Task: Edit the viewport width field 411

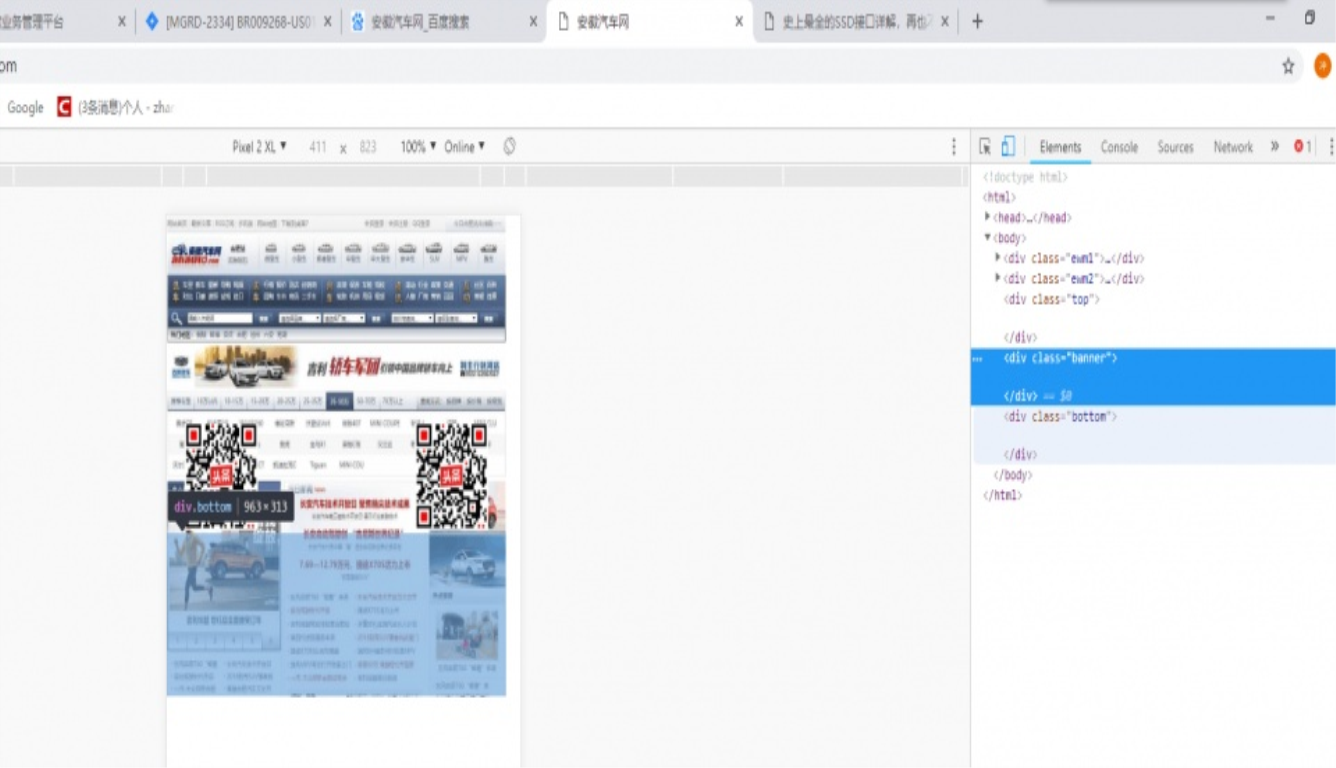Action: (x=318, y=147)
